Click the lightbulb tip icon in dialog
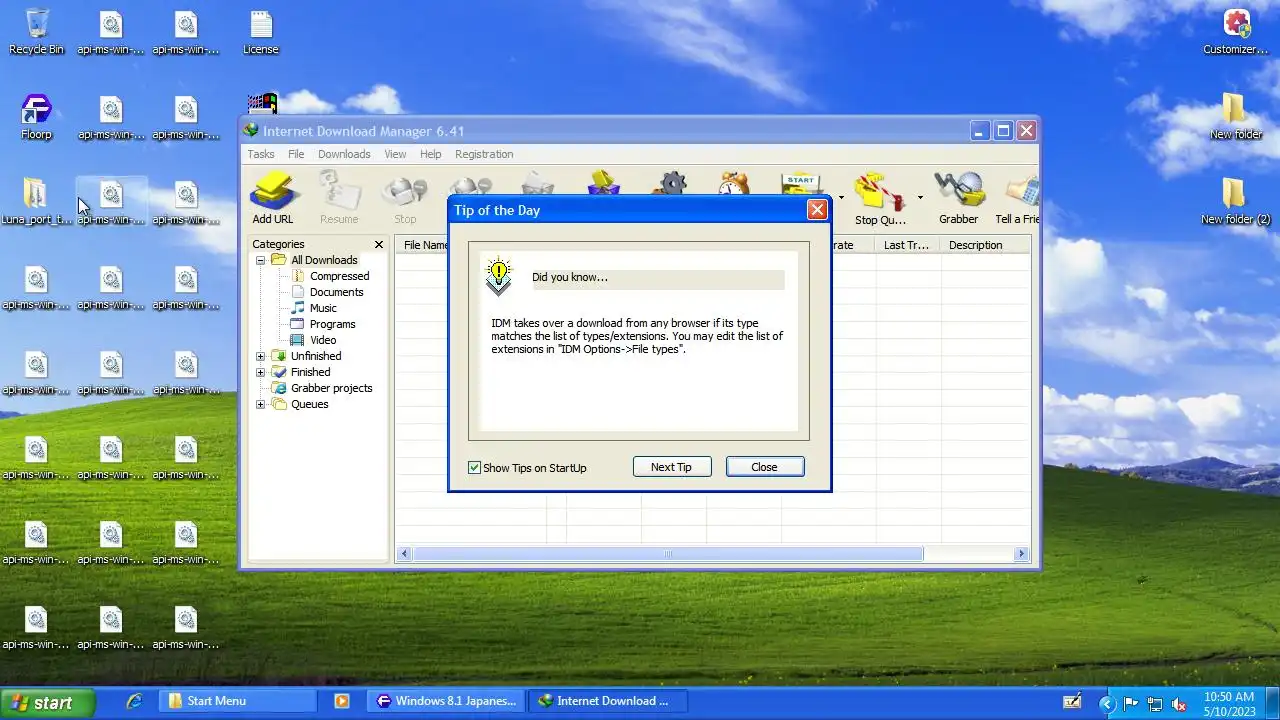The image size is (1280, 720). tap(498, 276)
